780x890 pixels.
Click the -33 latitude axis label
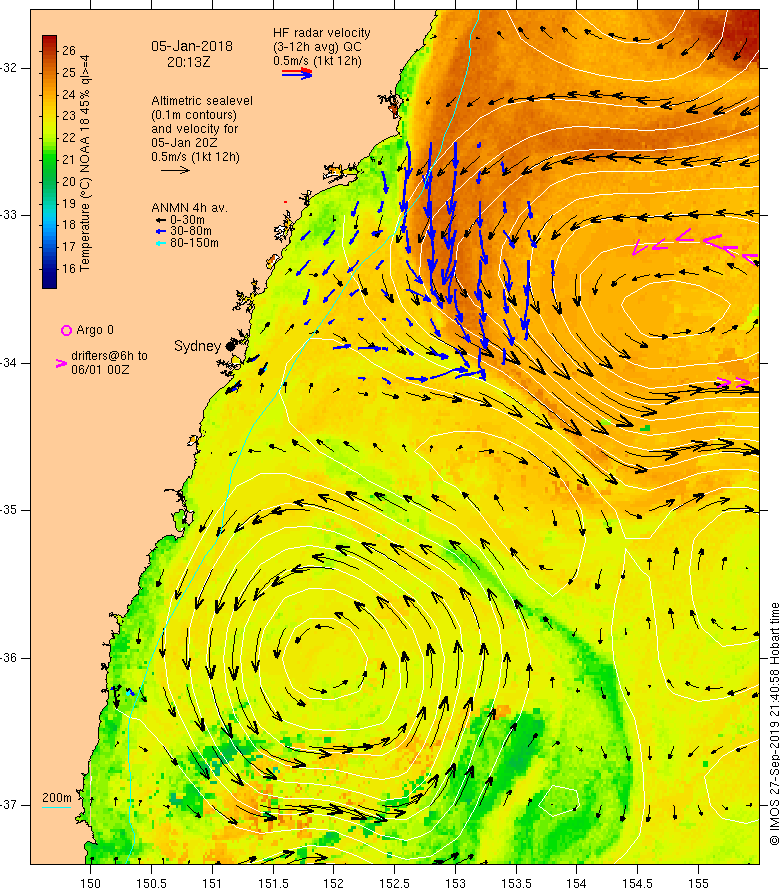[x=9, y=215]
